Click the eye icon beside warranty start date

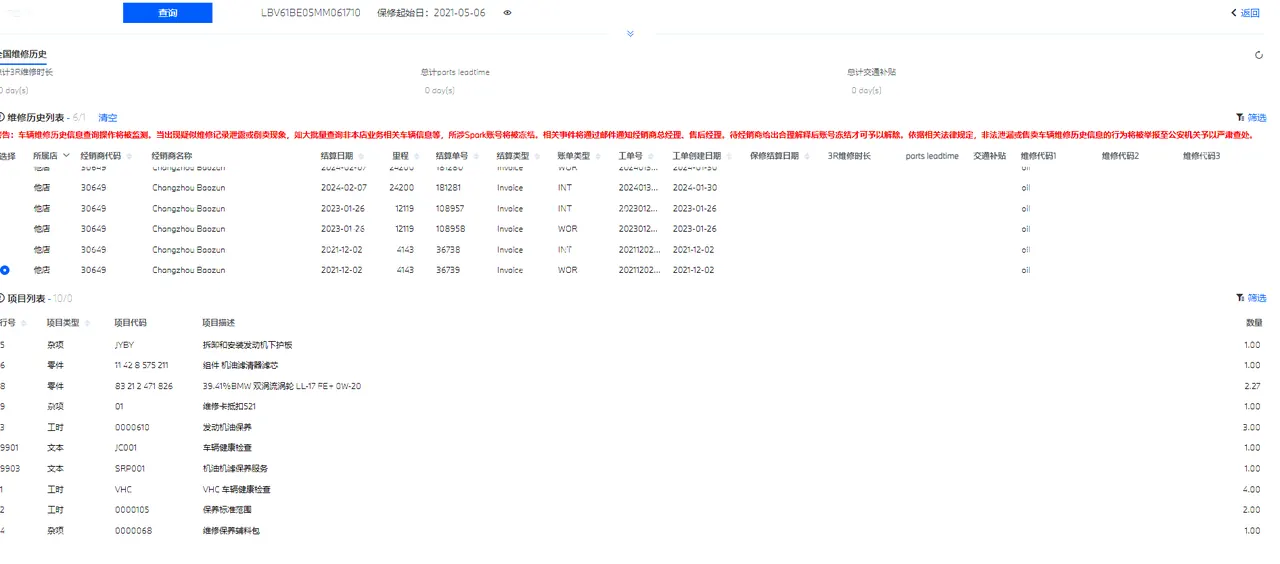[508, 13]
